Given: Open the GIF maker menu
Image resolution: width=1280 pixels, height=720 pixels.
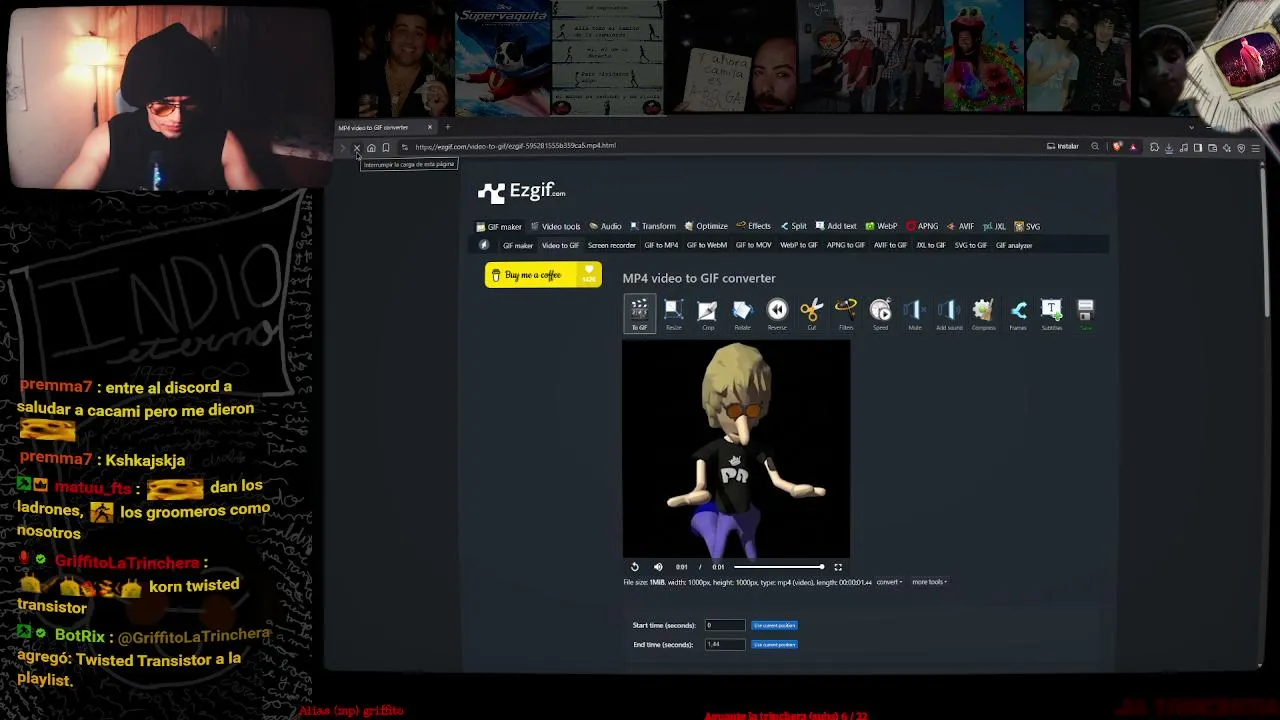Looking at the screenshot, I should (499, 226).
